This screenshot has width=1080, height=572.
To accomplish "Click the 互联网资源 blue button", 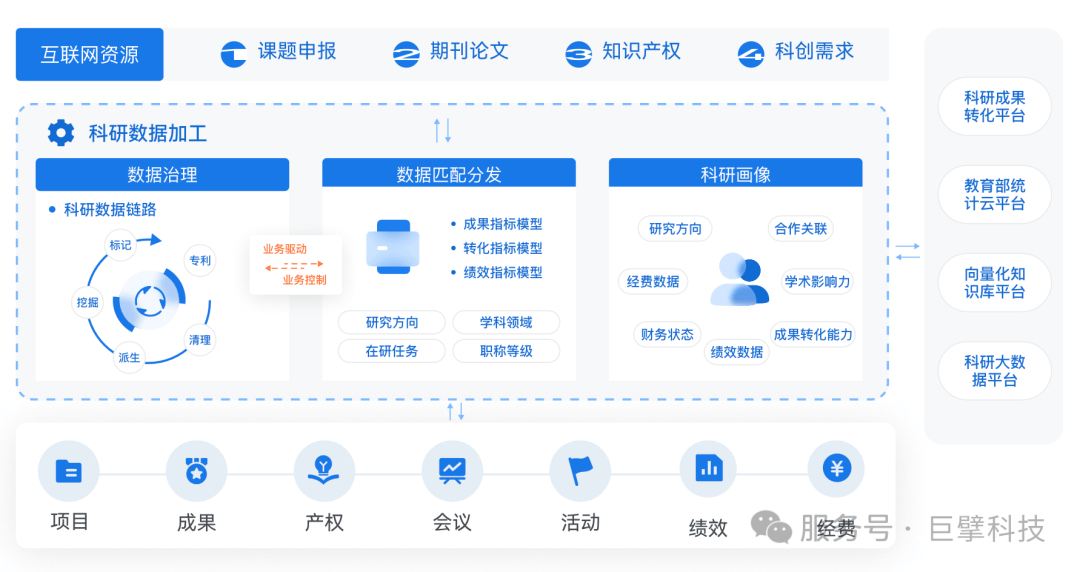I will tap(90, 54).
